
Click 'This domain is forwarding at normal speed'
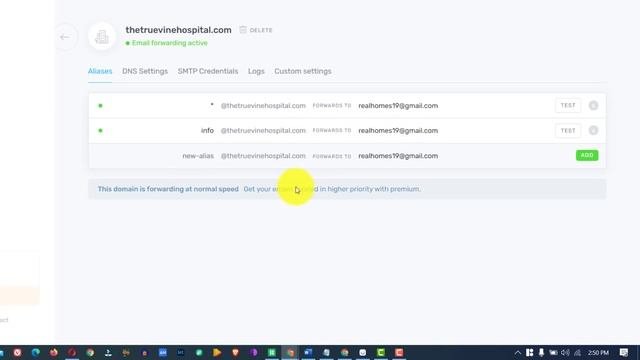(x=168, y=189)
